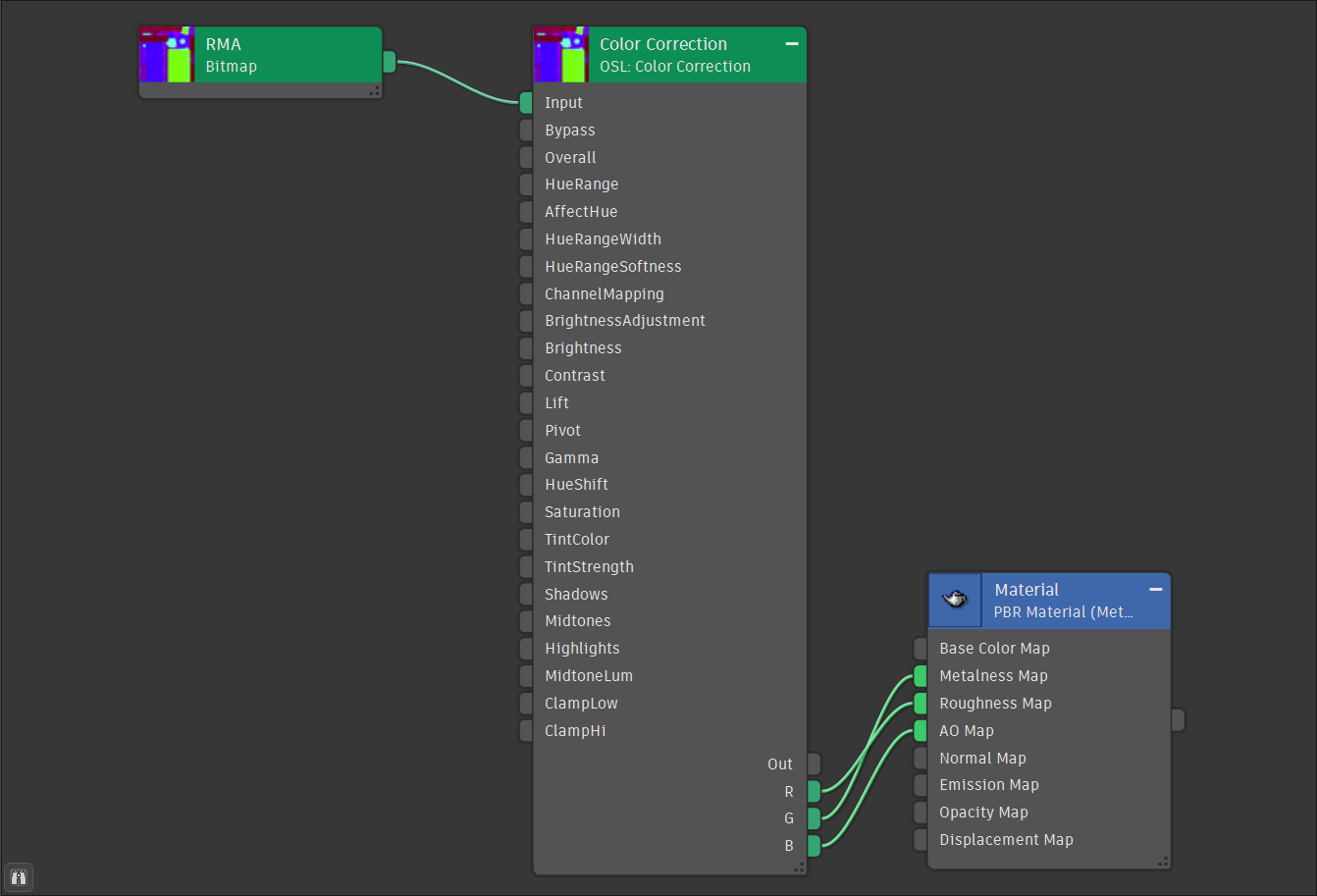Screen dimensions: 1317x896
Task: Collapse the Color Correction node
Action: click(x=792, y=44)
